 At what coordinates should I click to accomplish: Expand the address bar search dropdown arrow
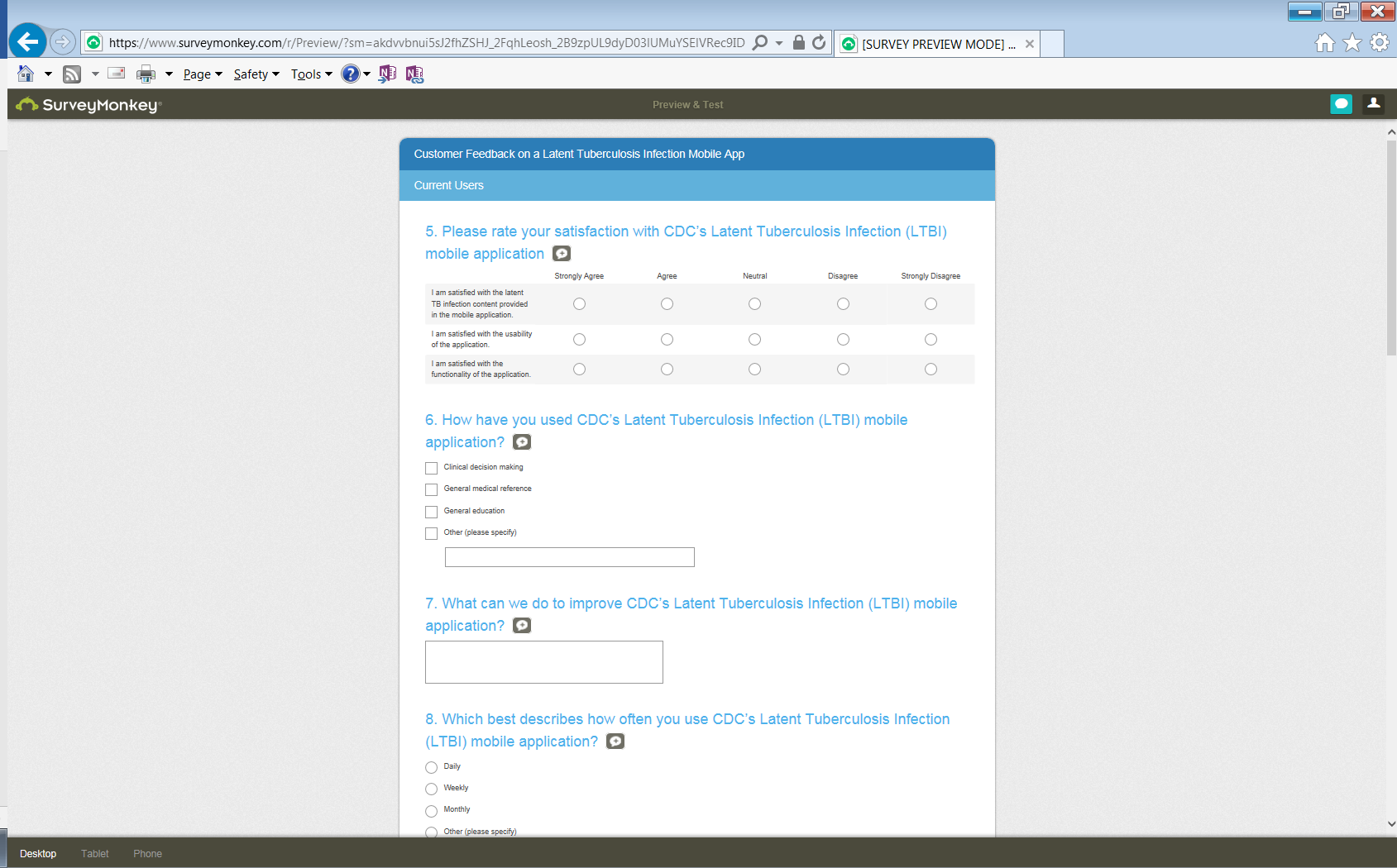[x=779, y=43]
